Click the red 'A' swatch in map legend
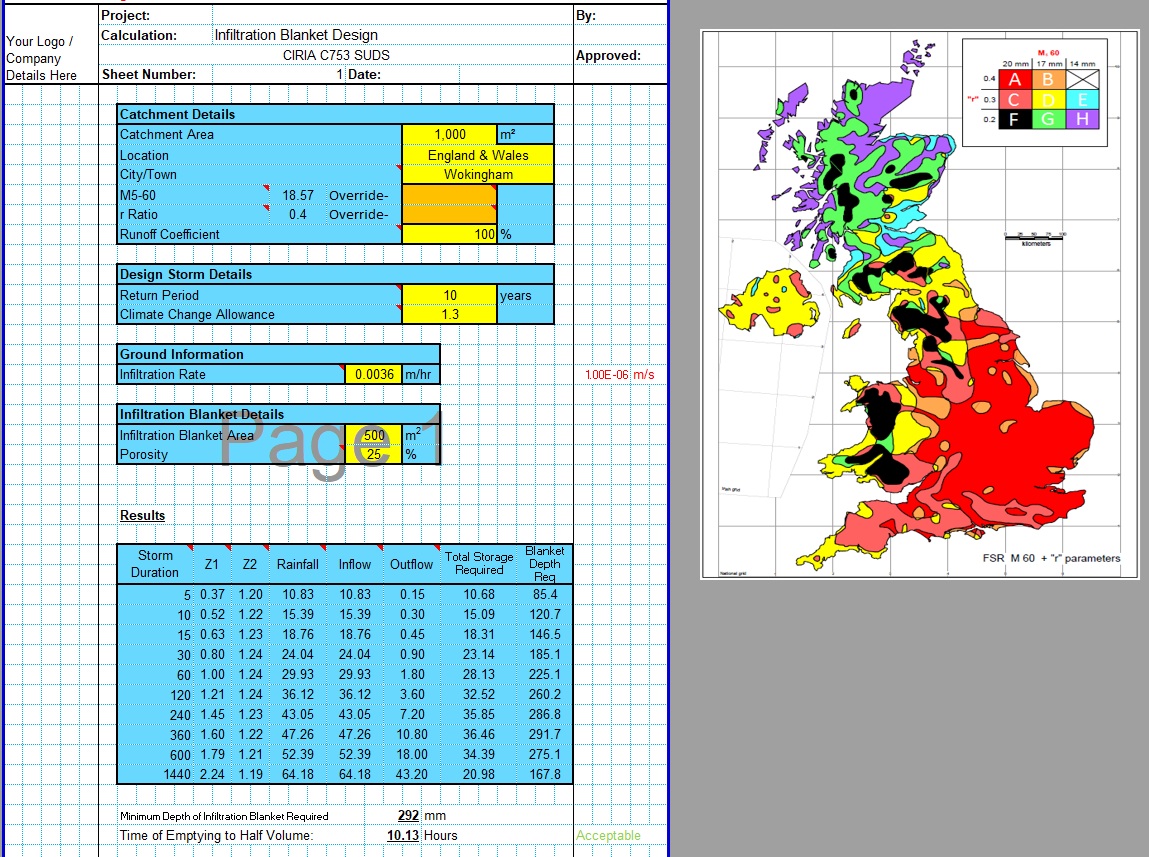Viewport: 1149px width, 857px height. pos(1015,79)
